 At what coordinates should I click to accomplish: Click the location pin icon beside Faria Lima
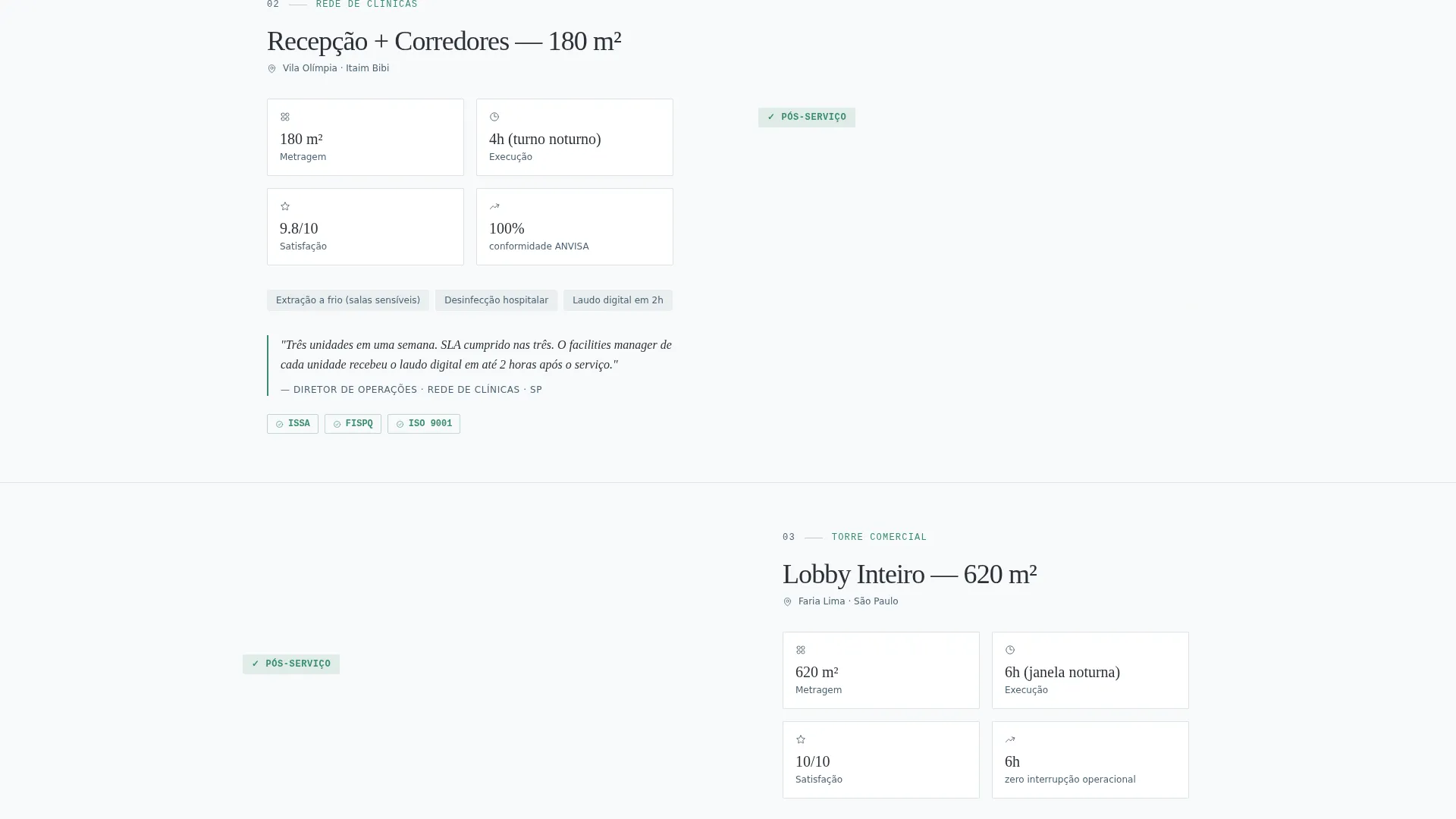pos(787,602)
